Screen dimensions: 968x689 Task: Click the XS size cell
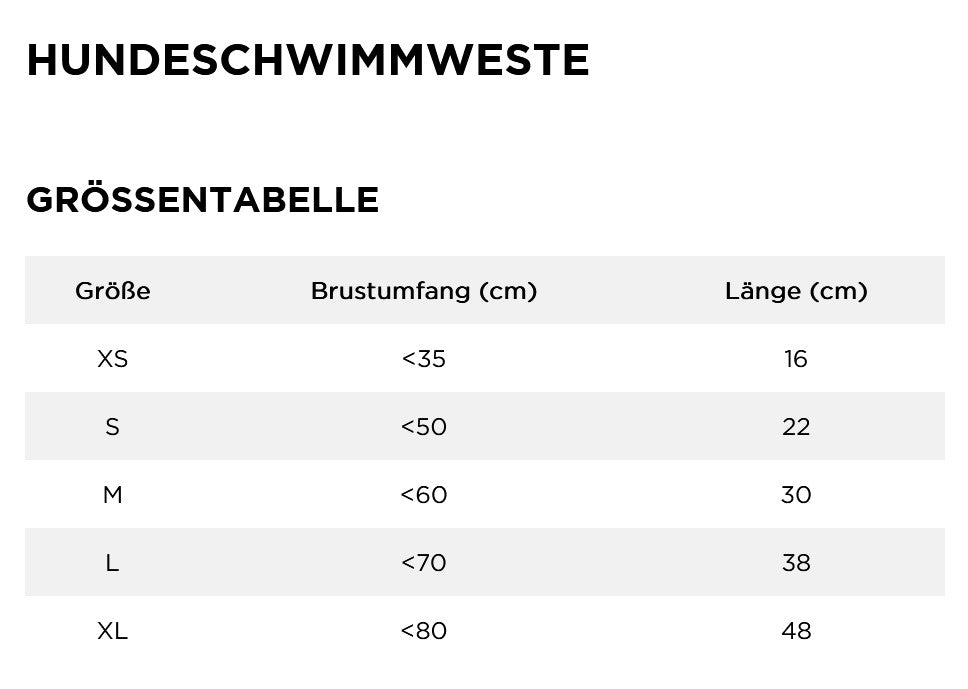coord(112,359)
